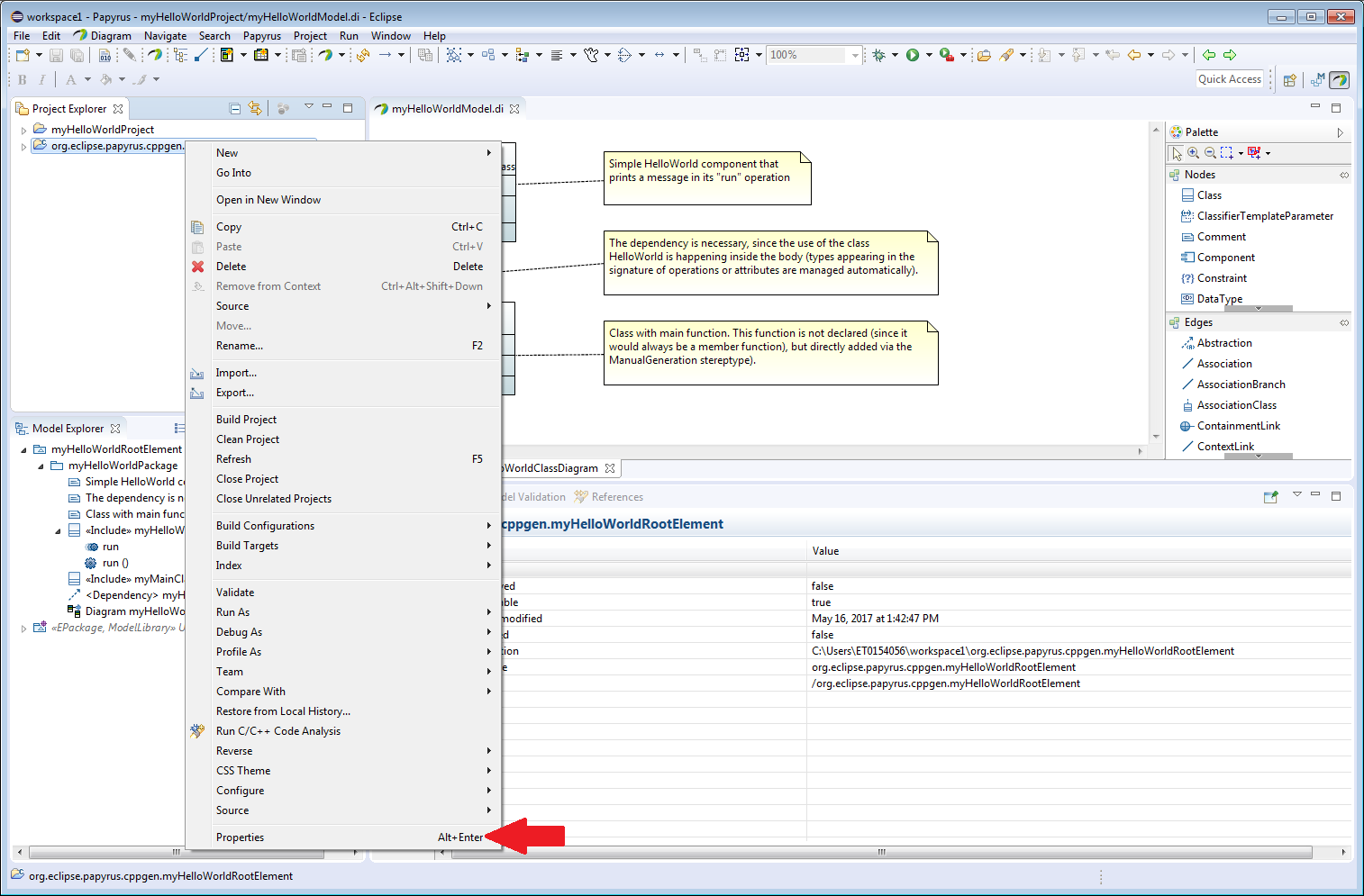Choose Copy from the context menu
1364x896 pixels.
click(343, 227)
